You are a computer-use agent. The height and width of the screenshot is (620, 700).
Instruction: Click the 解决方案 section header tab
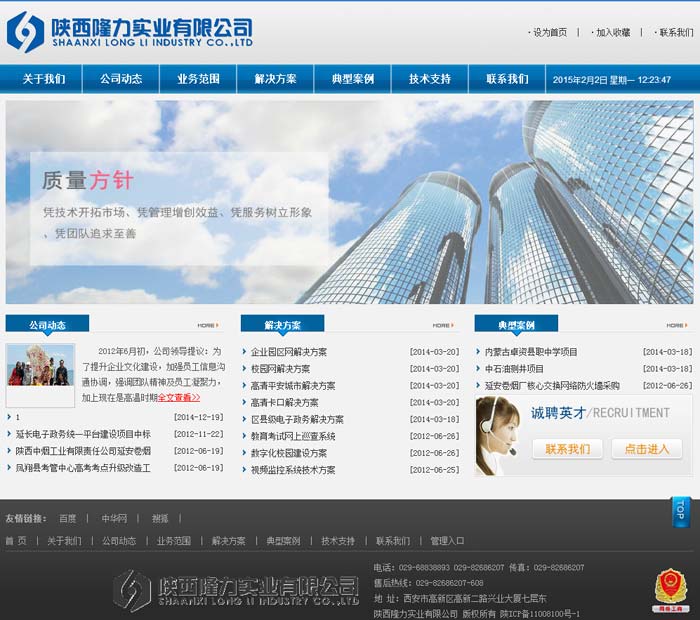[282, 324]
